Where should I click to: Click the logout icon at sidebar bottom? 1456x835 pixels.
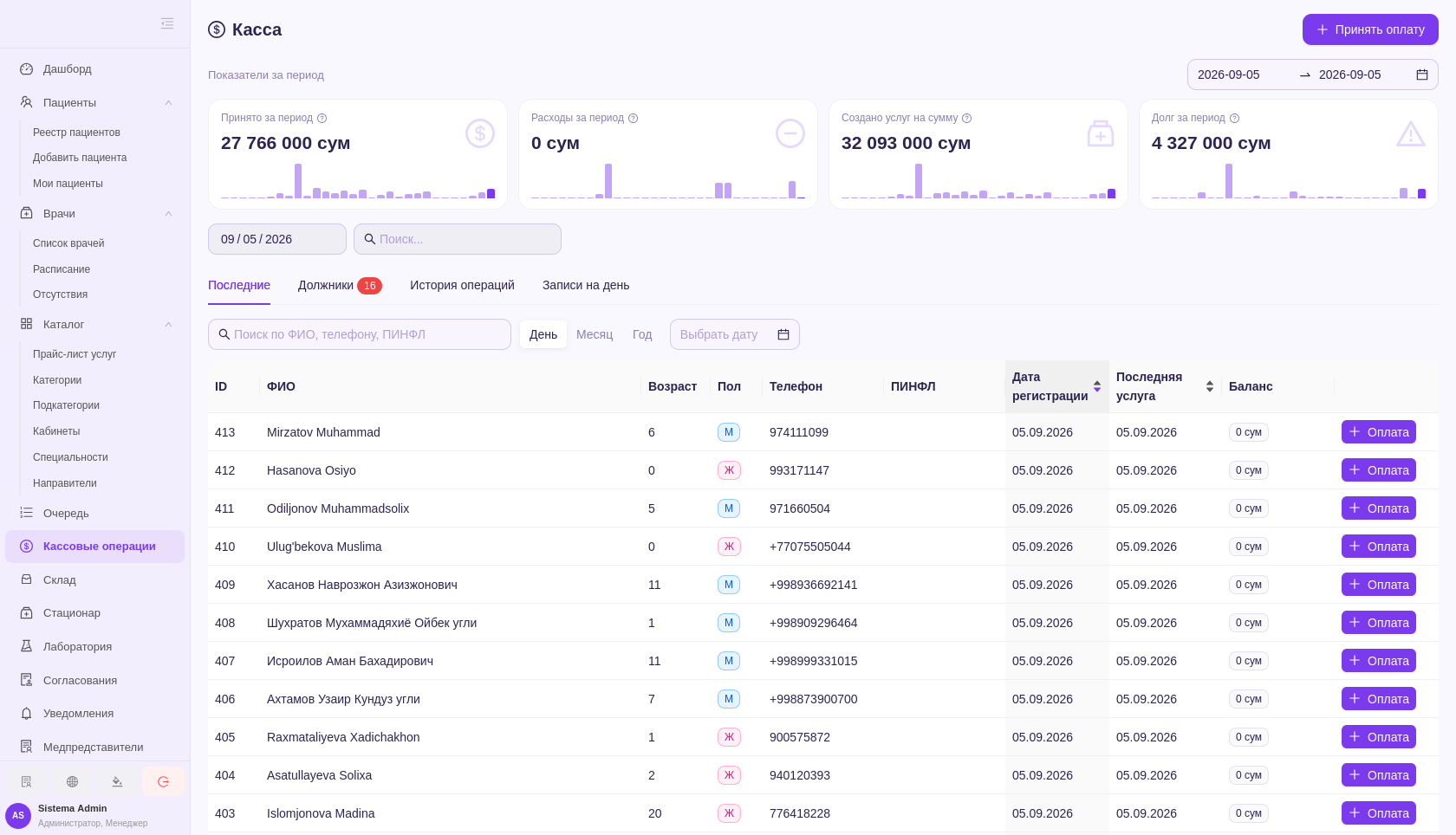163,781
